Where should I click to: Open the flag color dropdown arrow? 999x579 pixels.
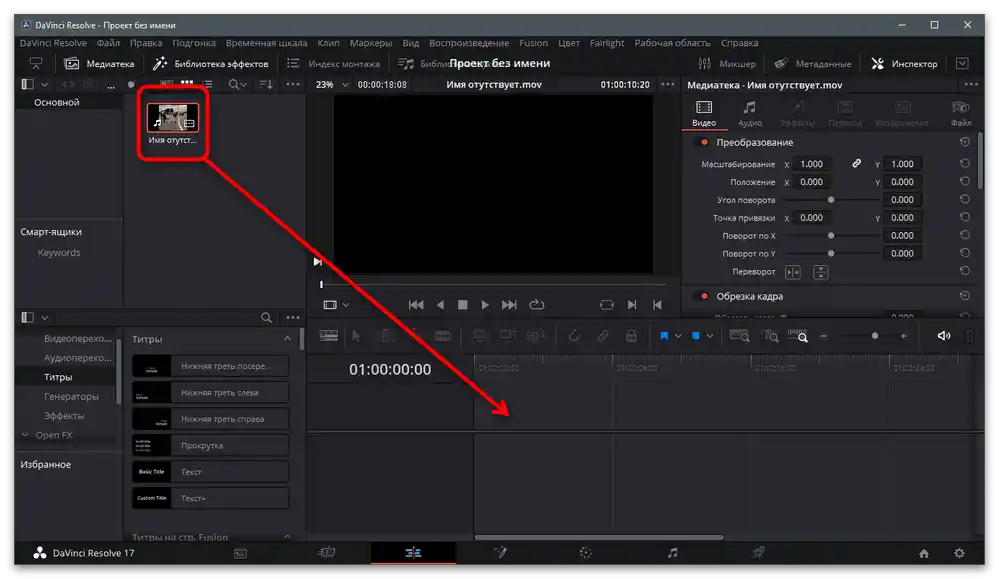(x=678, y=336)
